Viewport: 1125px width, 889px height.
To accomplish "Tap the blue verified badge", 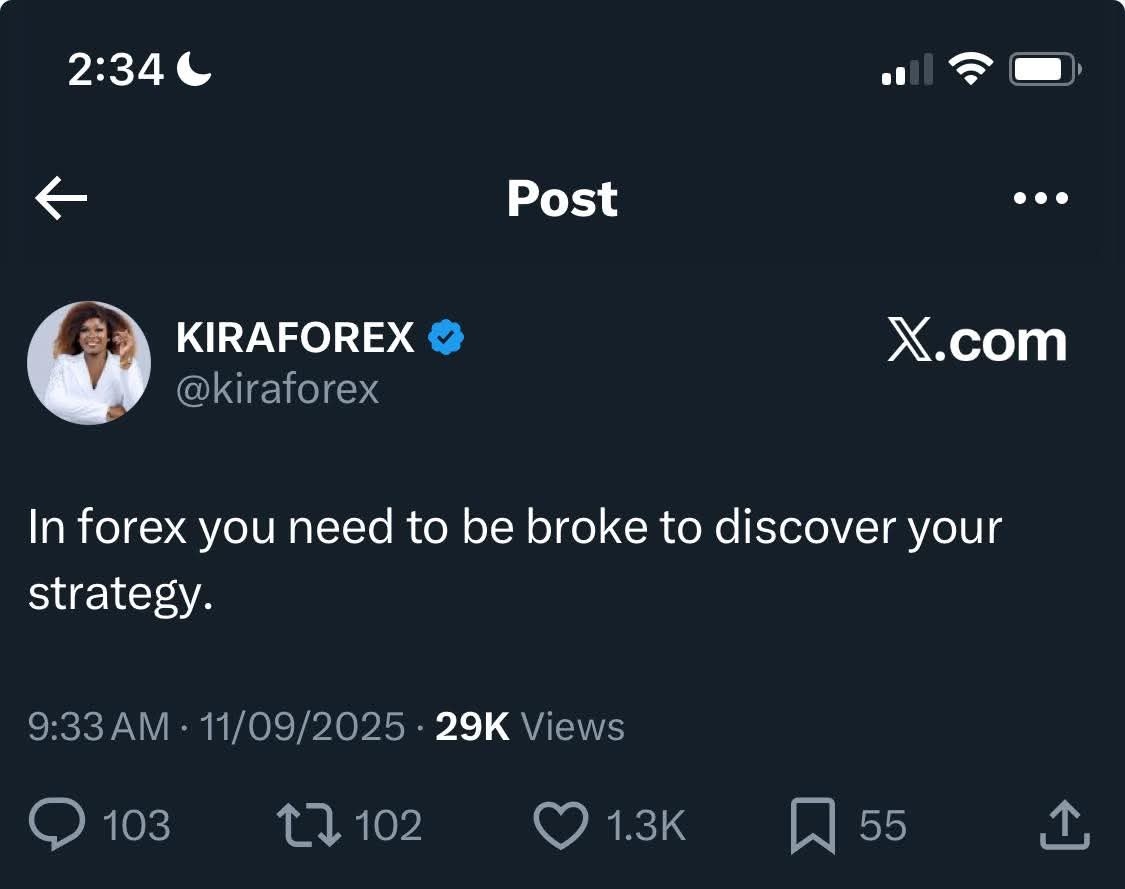I will (446, 337).
